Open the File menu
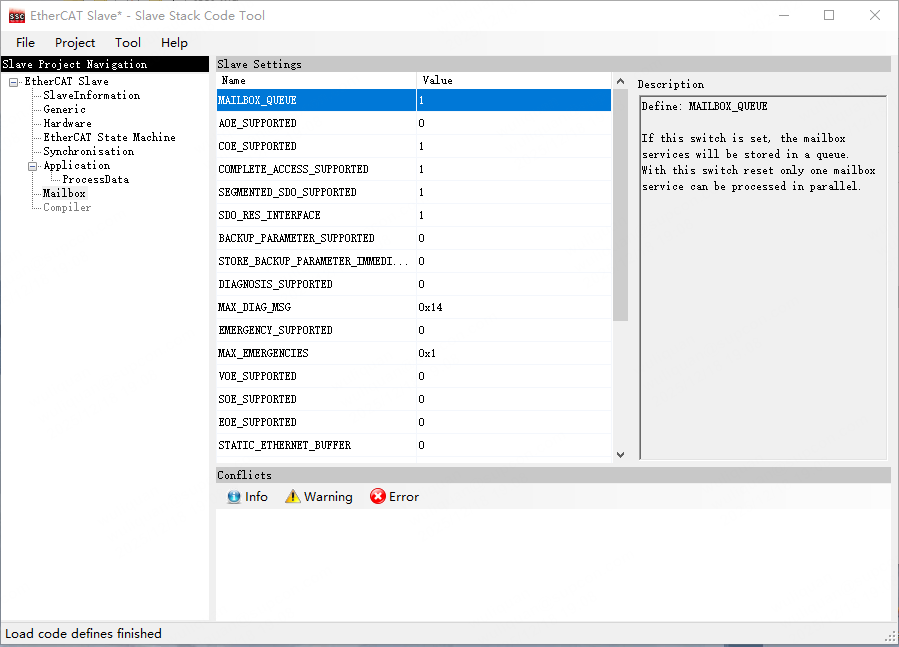This screenshot has width=899, height=647. (25, 43)
